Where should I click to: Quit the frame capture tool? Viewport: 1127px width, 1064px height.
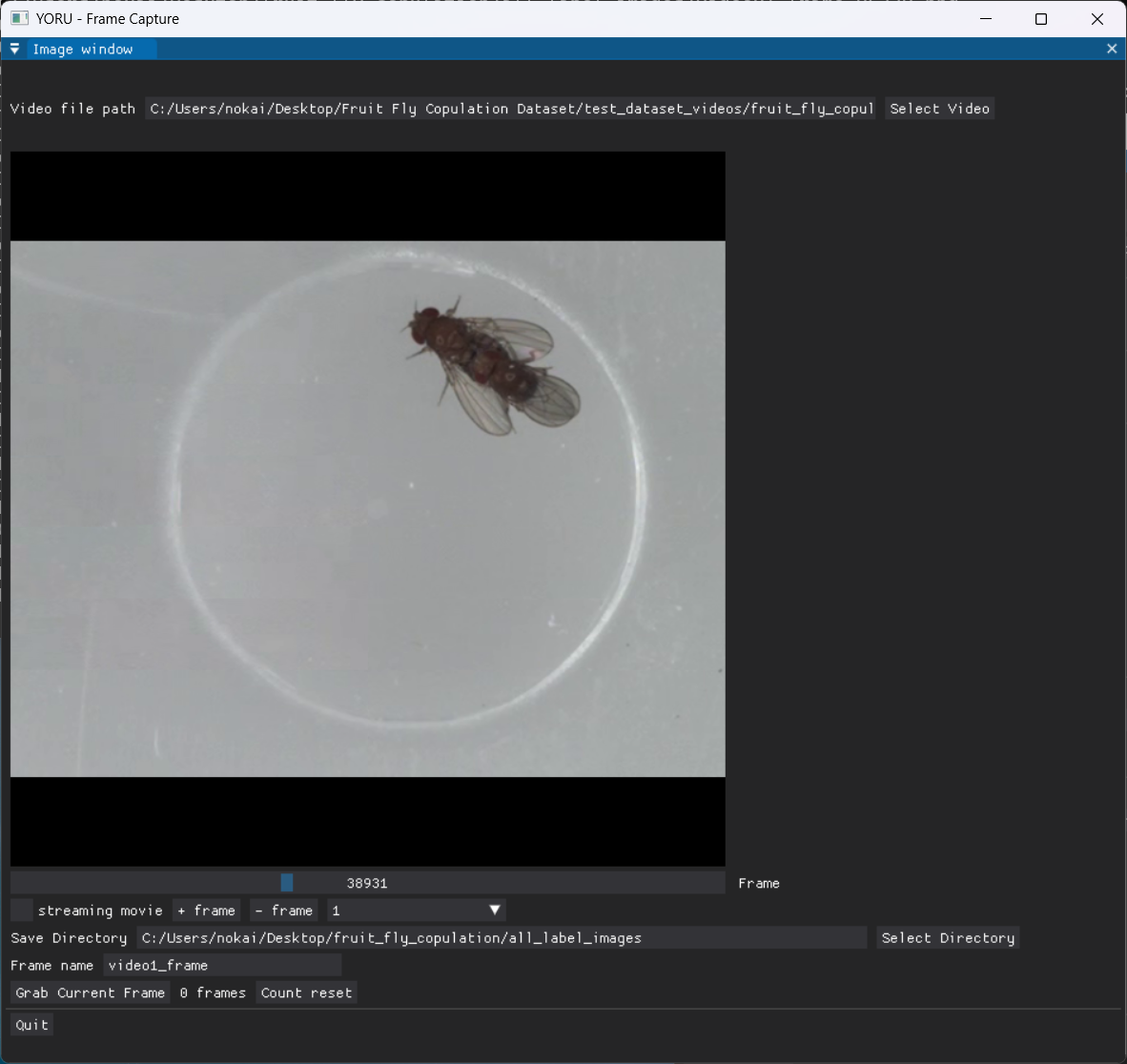[31, 1025]
